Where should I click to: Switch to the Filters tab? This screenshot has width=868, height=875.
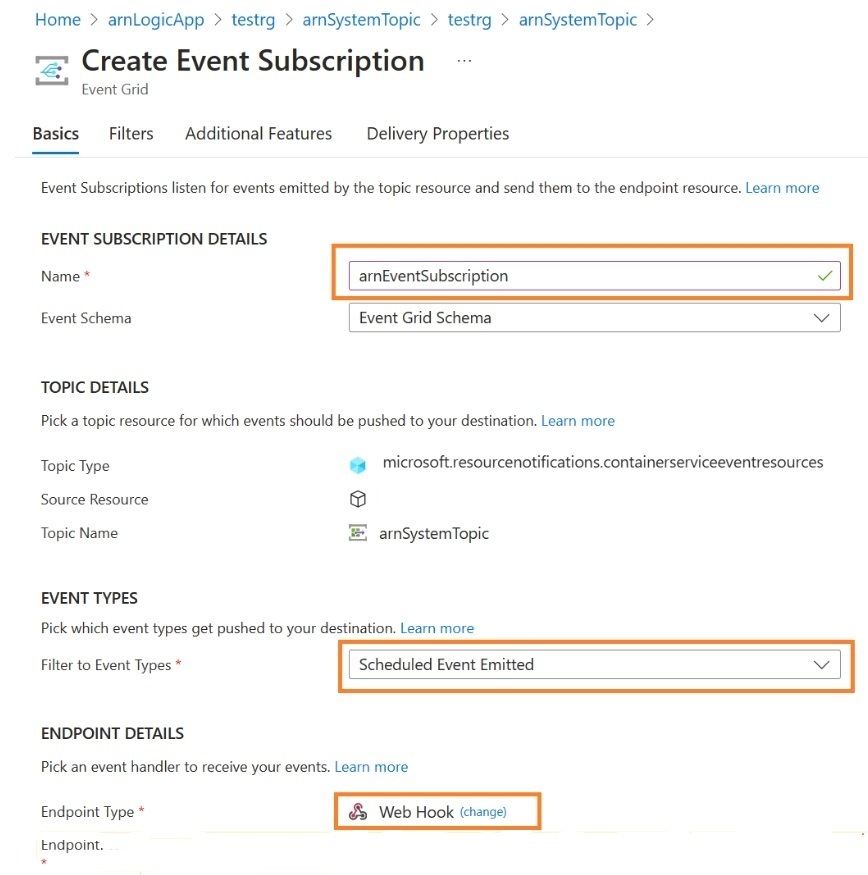[131, 134]
